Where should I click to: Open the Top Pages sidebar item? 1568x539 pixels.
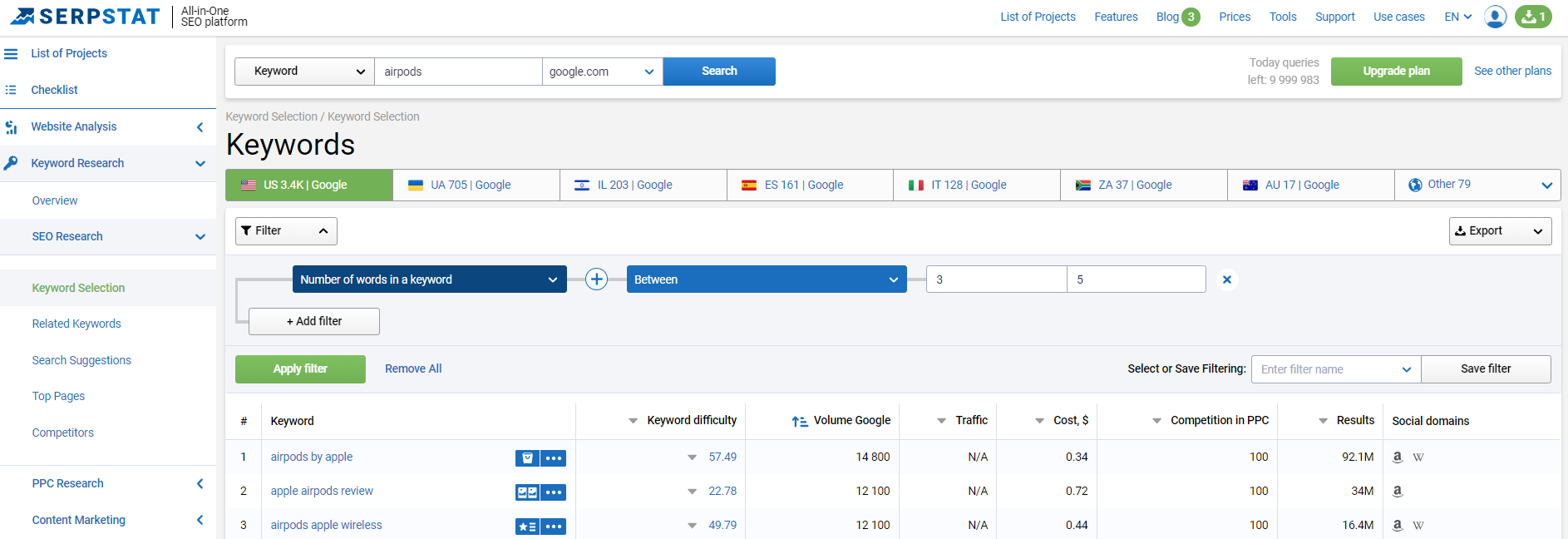pyautogui.click(x=58, y=396)
